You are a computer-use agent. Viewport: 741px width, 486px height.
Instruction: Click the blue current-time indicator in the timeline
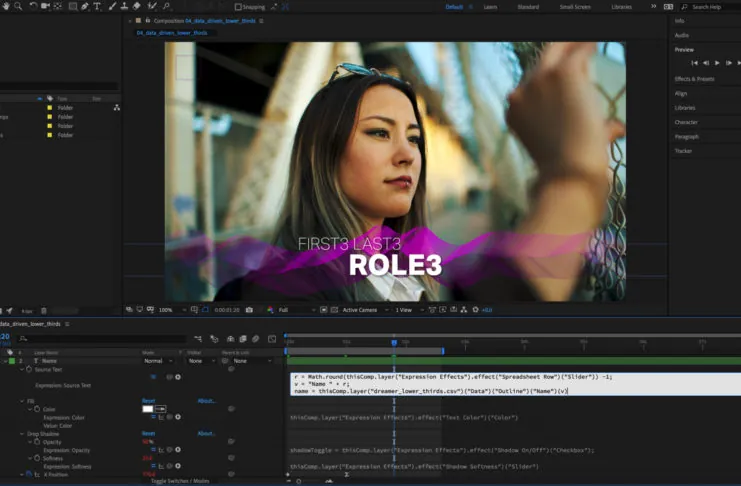(x=393, y=343)
